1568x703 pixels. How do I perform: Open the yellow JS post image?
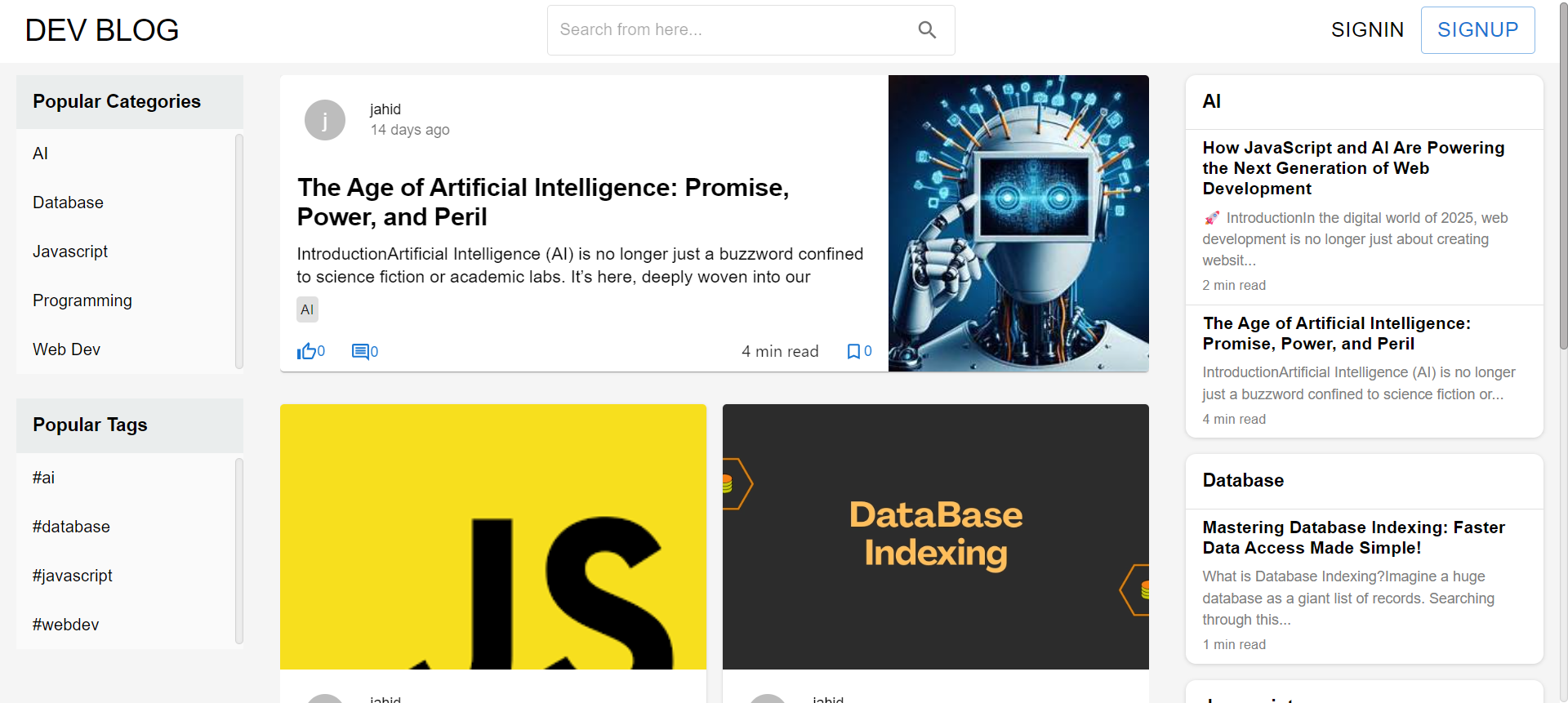[492, 536]
